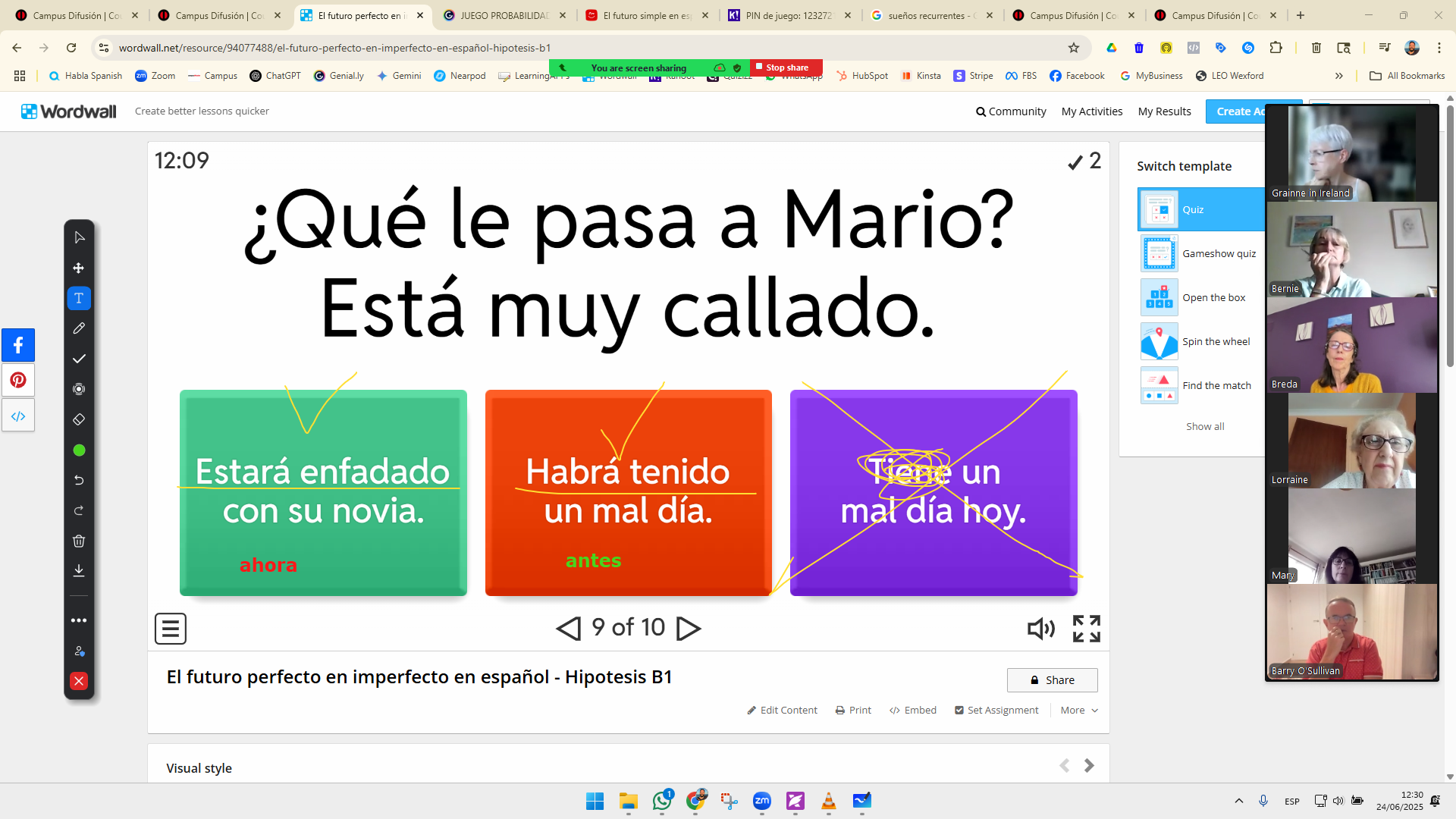Viewport: 1456px width, 819px height.
Task: Expand the More dropdown
Action: (1079, 710)
